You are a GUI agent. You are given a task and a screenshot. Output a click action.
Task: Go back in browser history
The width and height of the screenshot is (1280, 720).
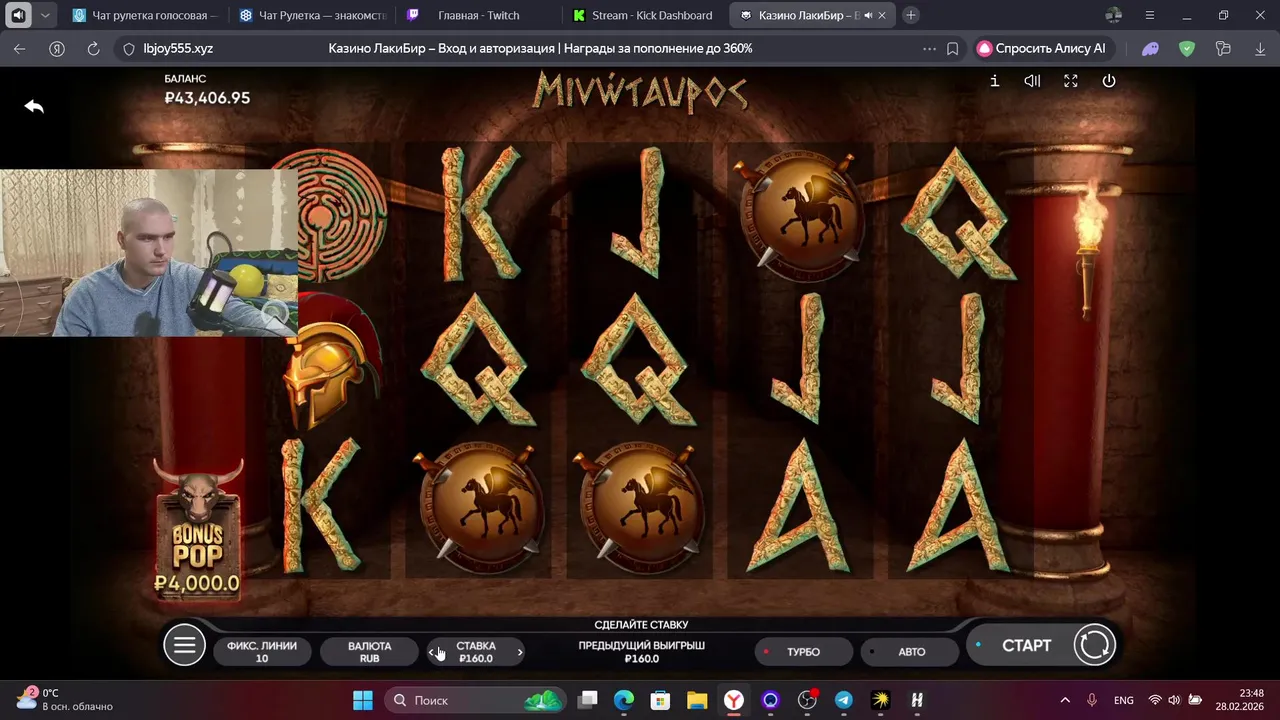point(20,48)
